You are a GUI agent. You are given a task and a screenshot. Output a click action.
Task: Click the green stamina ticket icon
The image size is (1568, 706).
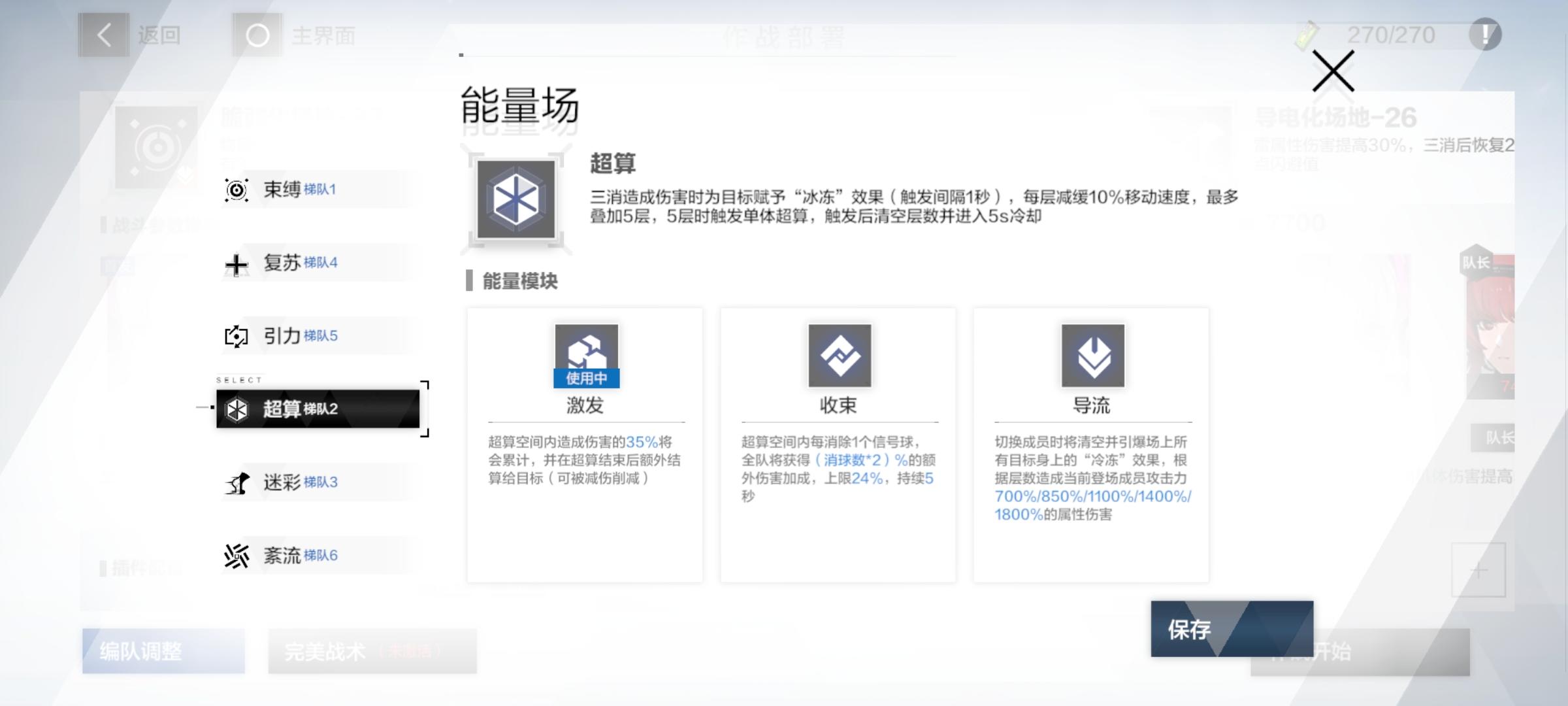pos(1307,35)
